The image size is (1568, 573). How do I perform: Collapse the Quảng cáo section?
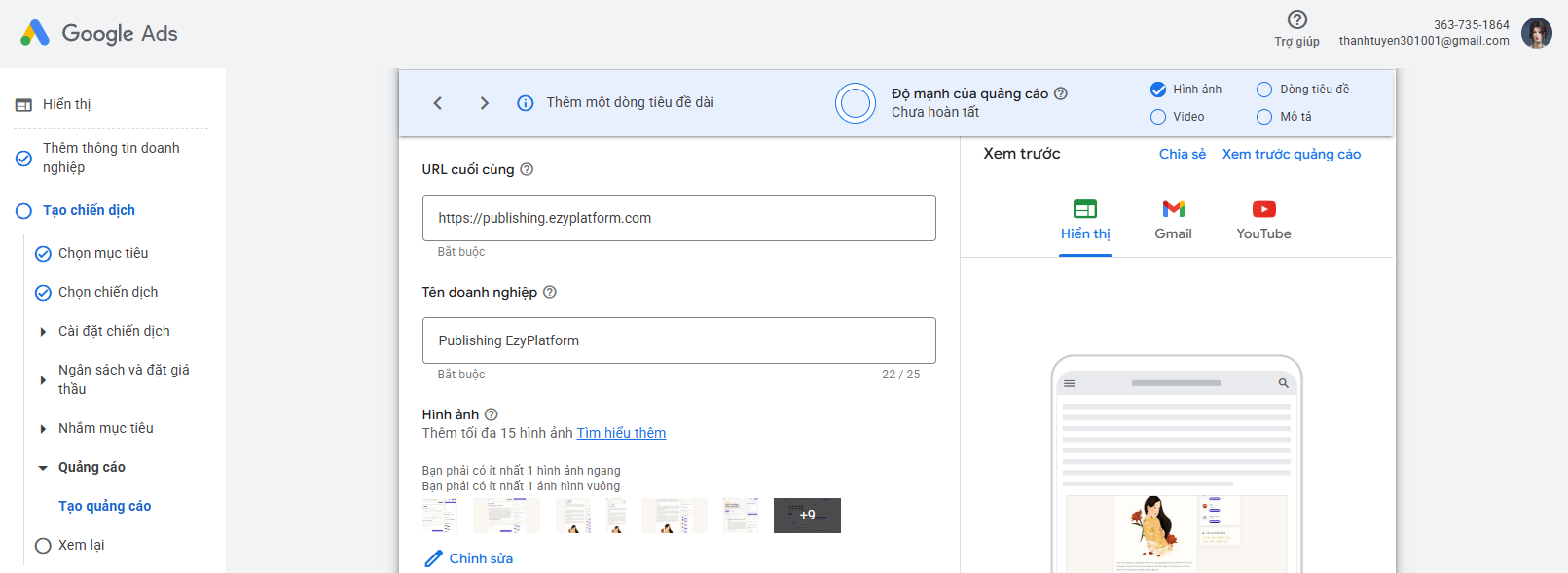pyautogui.click(x=43, y=468)
